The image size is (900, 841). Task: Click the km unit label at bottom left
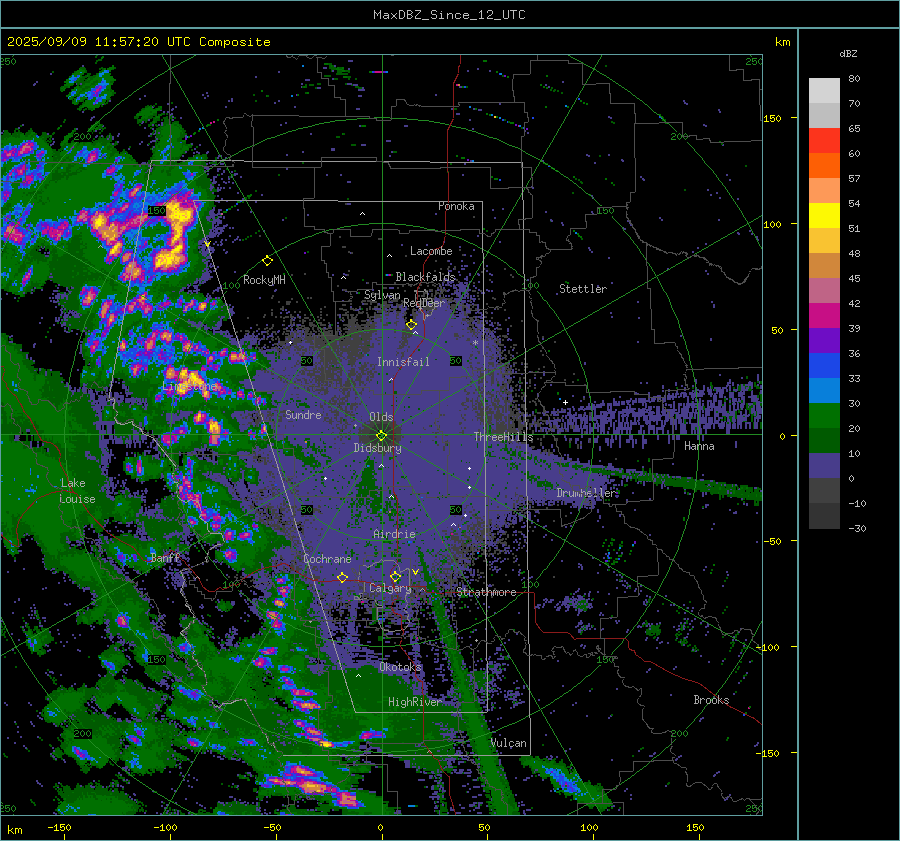click(14, 830)
